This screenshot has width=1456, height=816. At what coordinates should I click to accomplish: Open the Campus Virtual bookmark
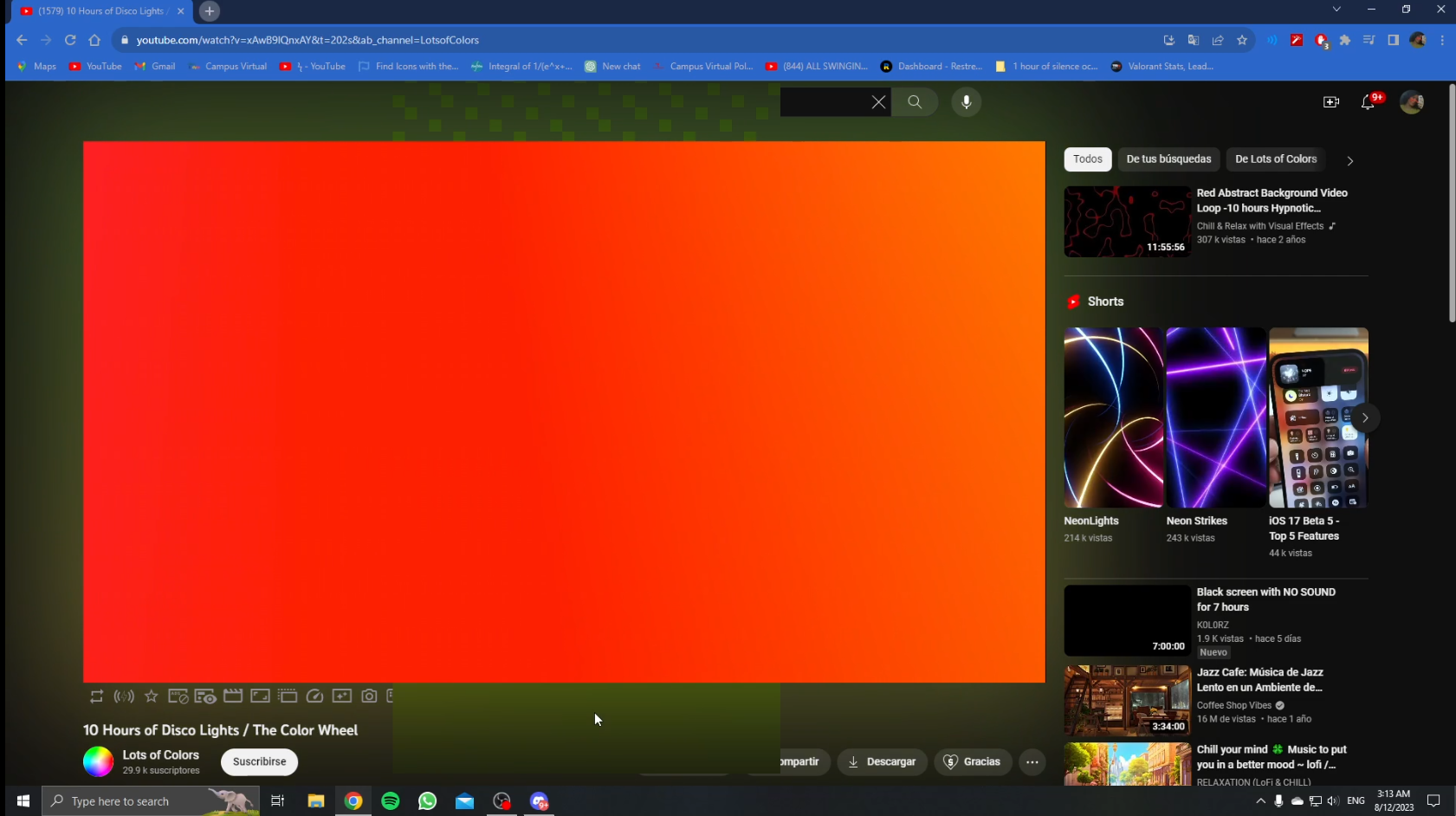(x=228, y=66)
